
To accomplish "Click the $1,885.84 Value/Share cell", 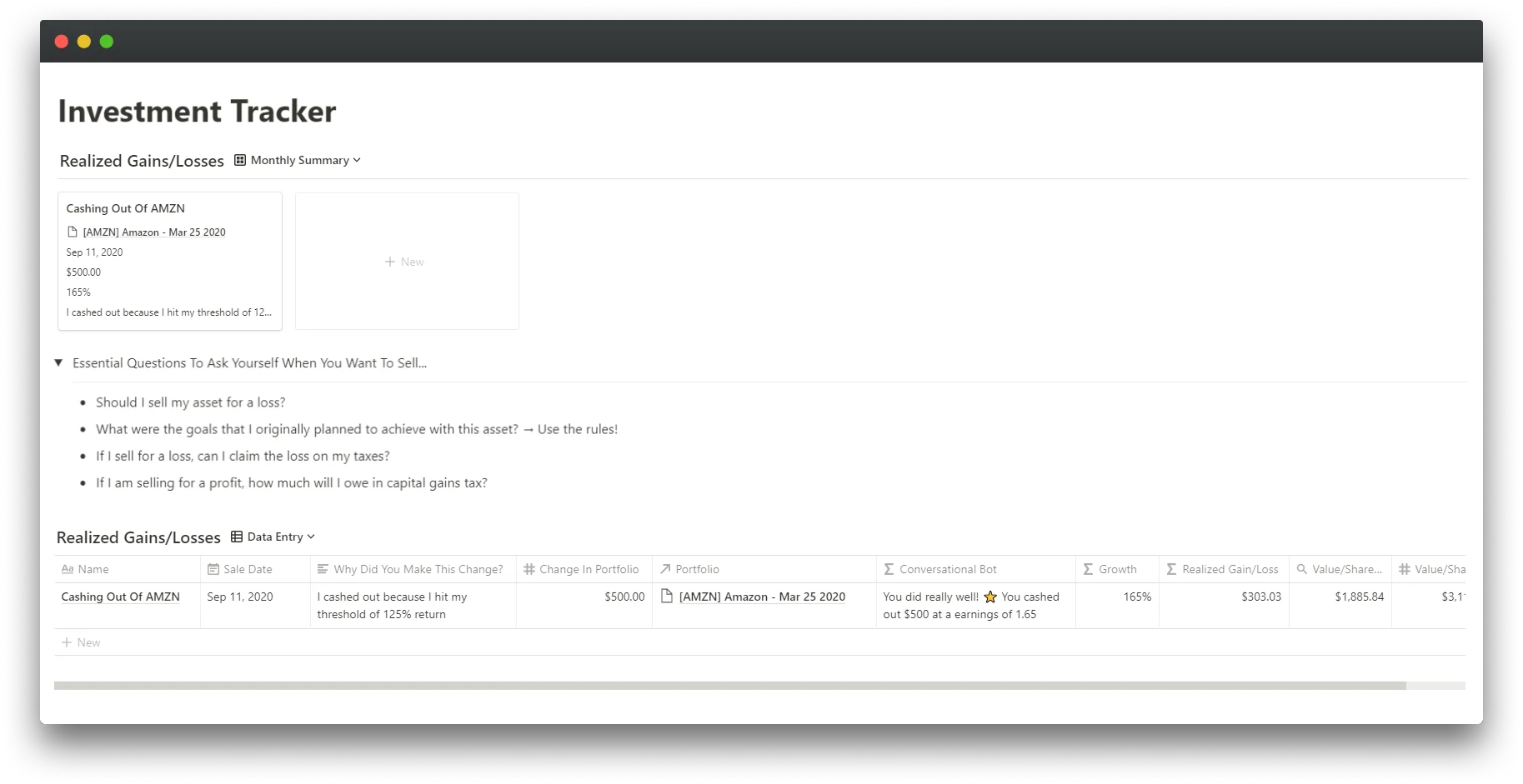I will [x=1340, y=606].
